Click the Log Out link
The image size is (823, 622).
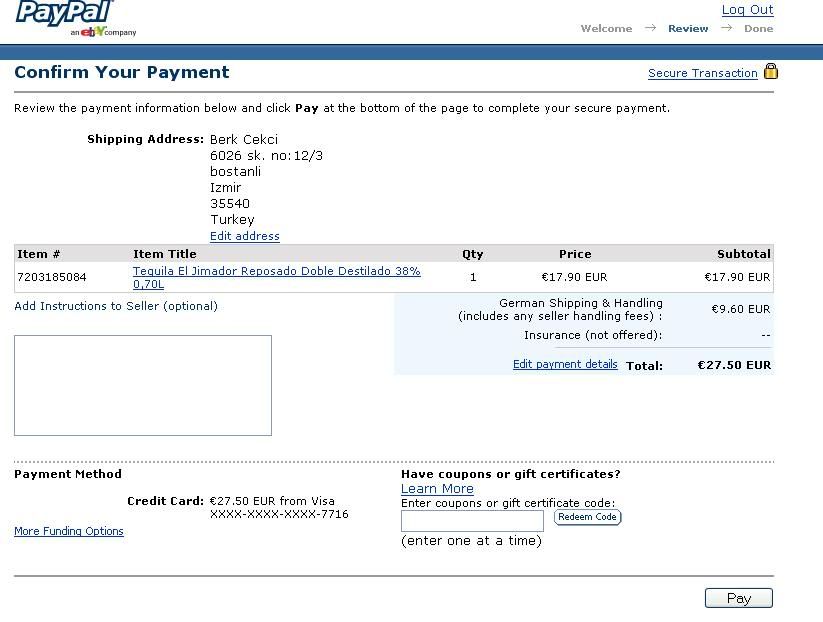[x=747, y=9]
